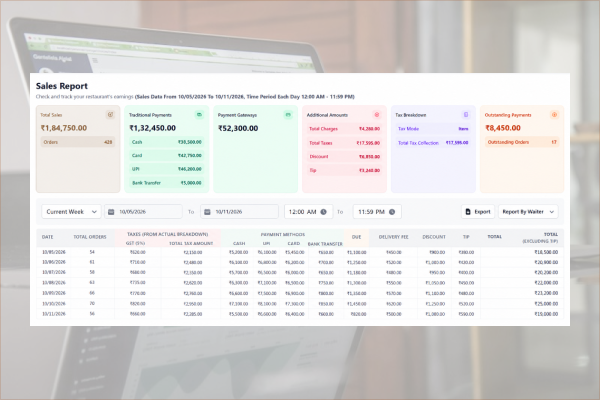Click the clock icon beside 12:00 AM

point(323,212)
